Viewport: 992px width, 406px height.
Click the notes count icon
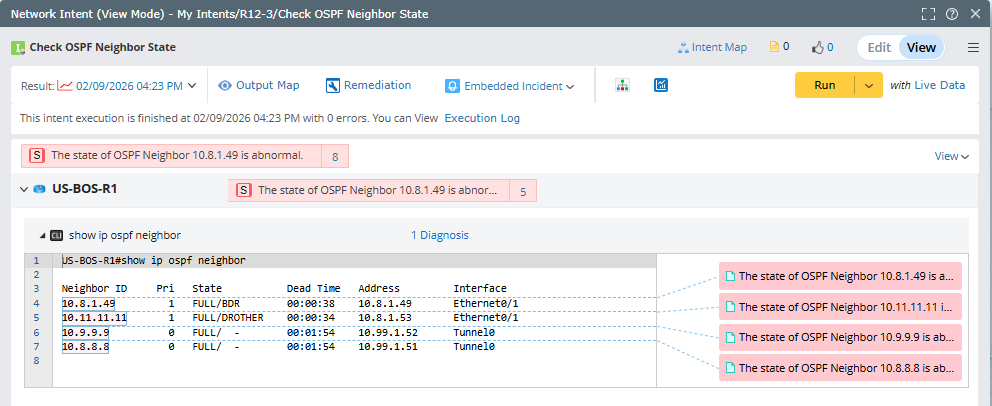774,47
